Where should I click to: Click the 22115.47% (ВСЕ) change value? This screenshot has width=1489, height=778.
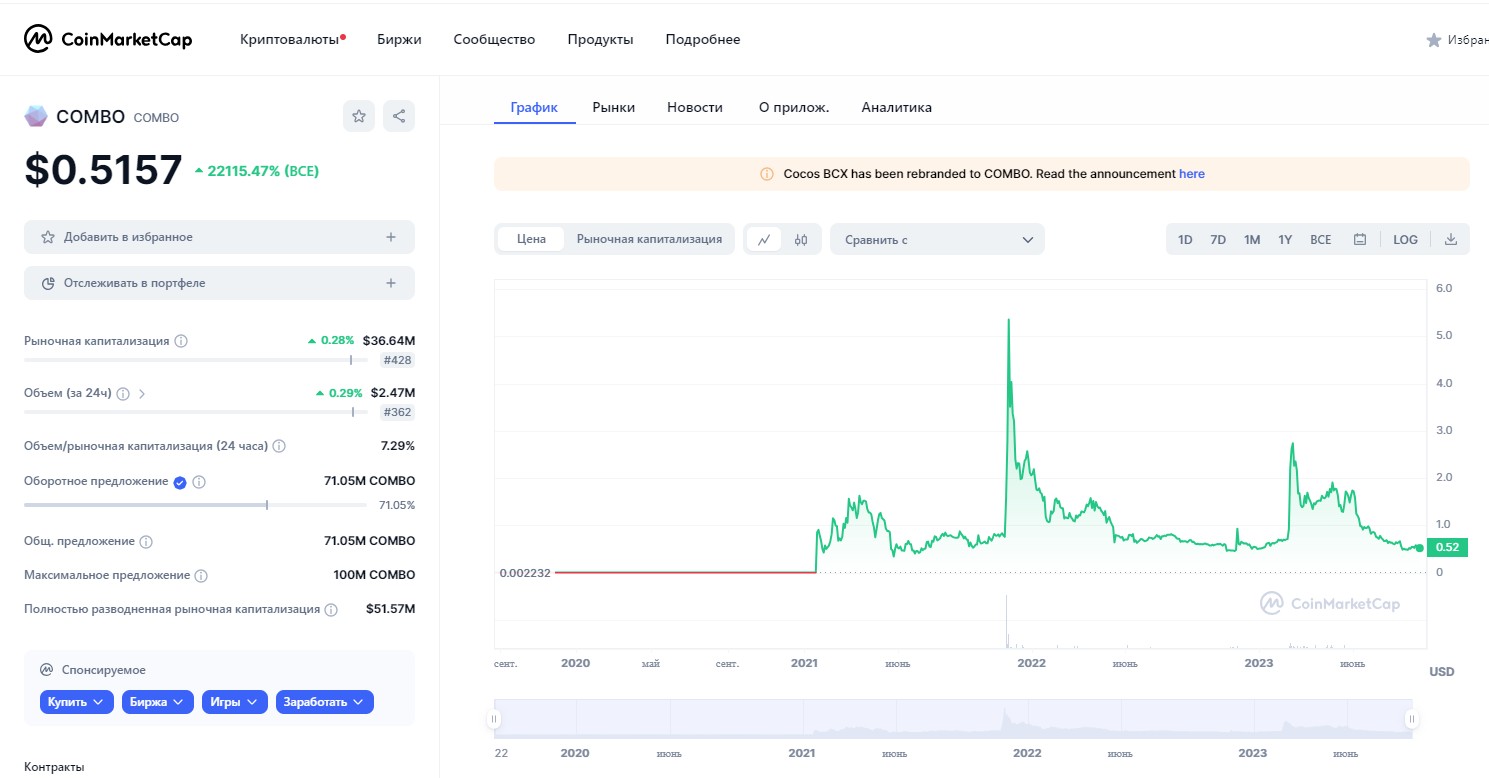[257, 171]
